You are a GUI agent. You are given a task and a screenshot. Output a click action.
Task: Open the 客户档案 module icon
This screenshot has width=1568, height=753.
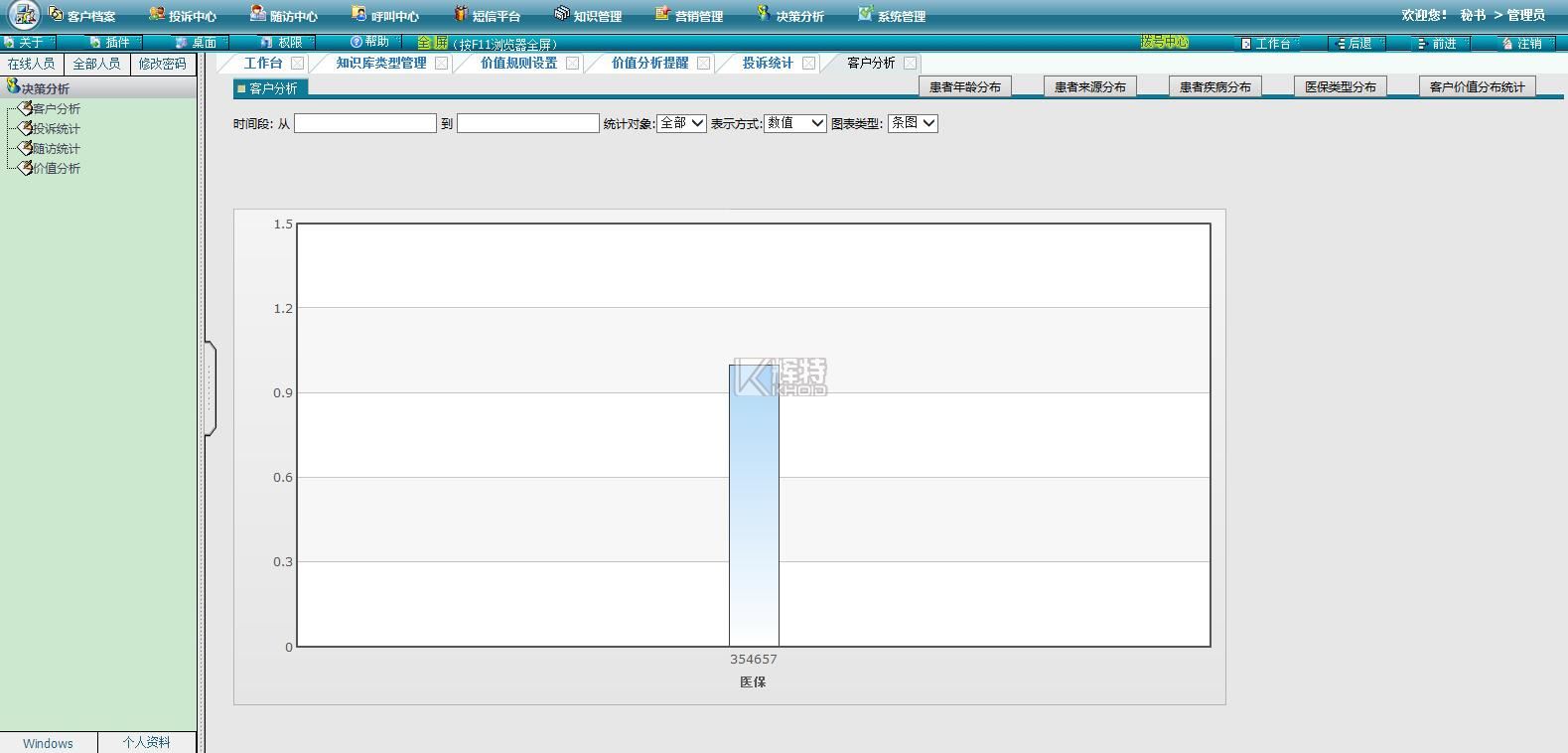click(x=56, y=15)
